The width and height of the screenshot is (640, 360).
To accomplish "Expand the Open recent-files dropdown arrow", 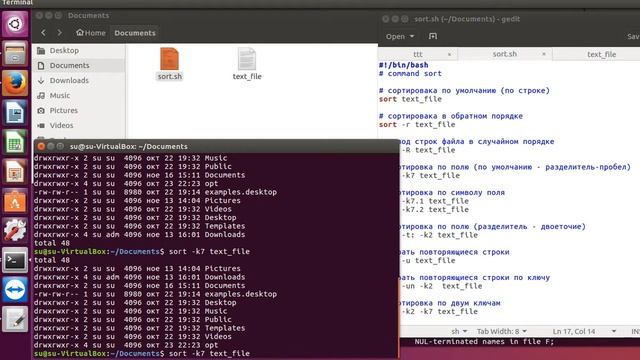I will coord(412,36).
